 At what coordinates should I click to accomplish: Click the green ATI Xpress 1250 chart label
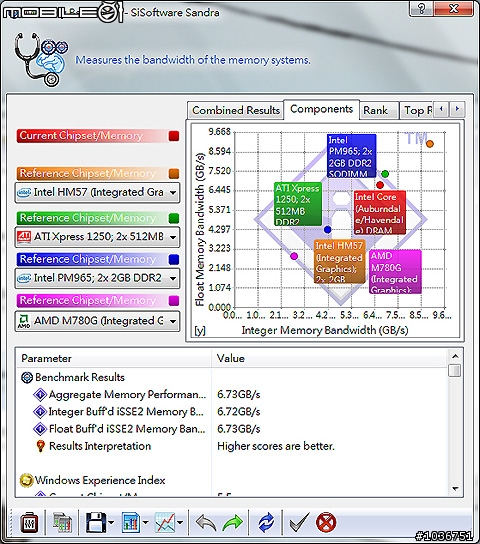tap(298, 204)
